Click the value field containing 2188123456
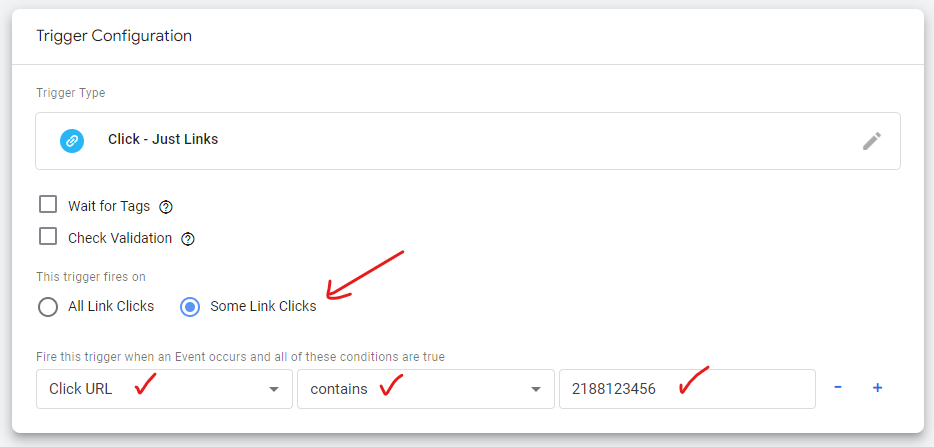934x447 pixels. pyautogui.click(x=687, y=389)
